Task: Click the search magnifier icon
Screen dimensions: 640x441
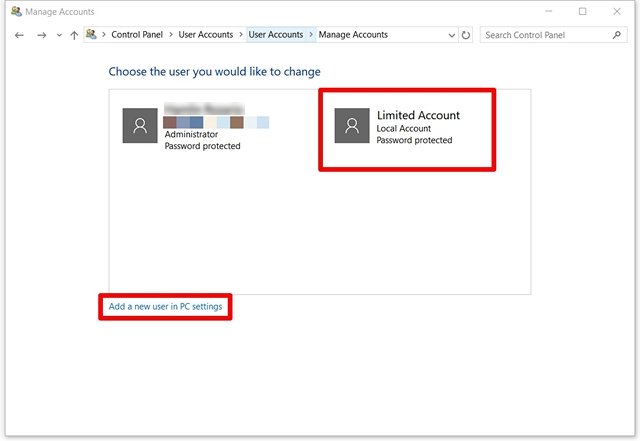Action: (616, 35)
